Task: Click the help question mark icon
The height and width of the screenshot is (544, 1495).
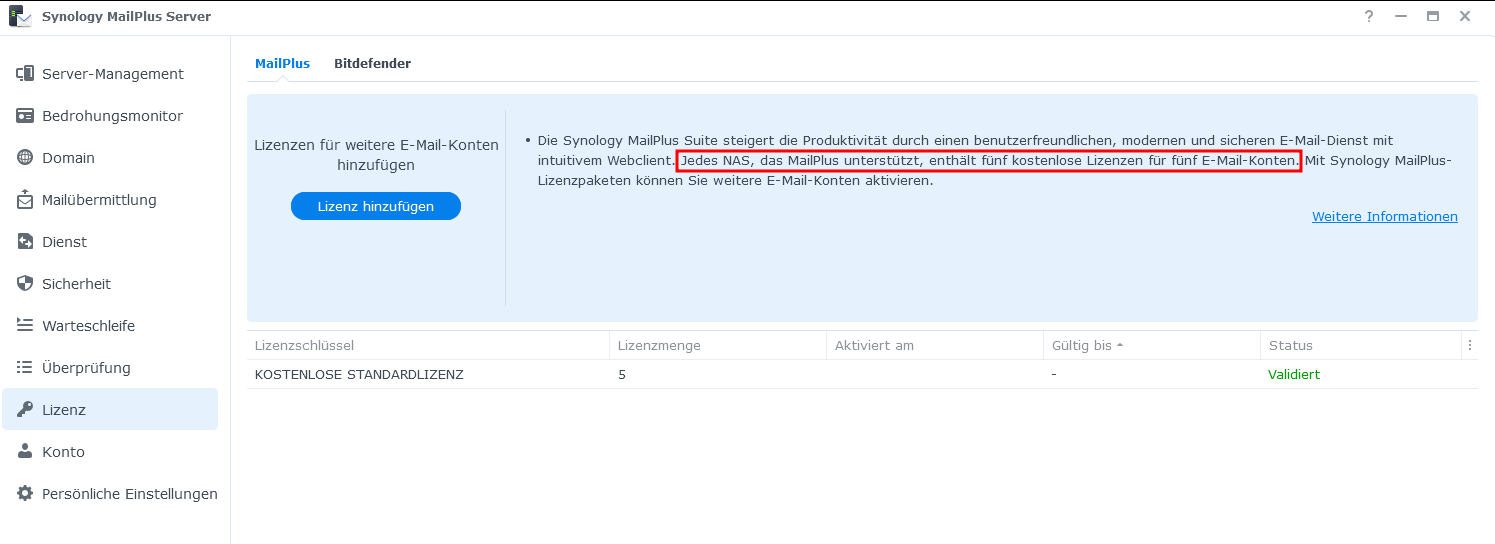Action: coord(1369,17)
